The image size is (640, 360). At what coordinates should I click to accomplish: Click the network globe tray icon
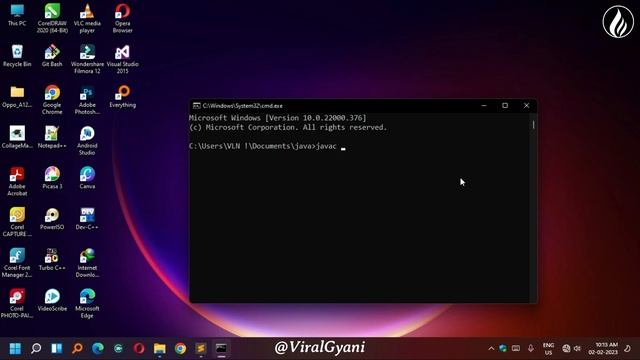point(566,349)
